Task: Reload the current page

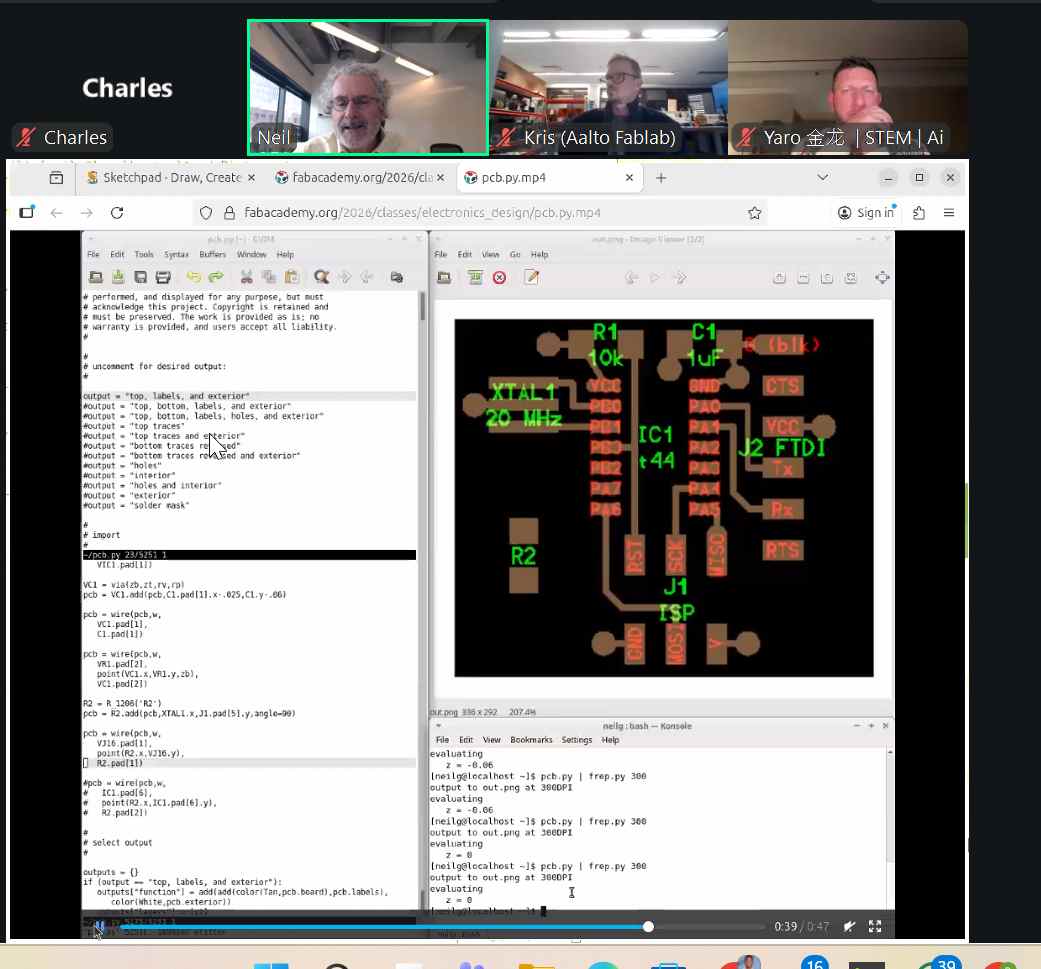Action: click(x=117, y=213)
